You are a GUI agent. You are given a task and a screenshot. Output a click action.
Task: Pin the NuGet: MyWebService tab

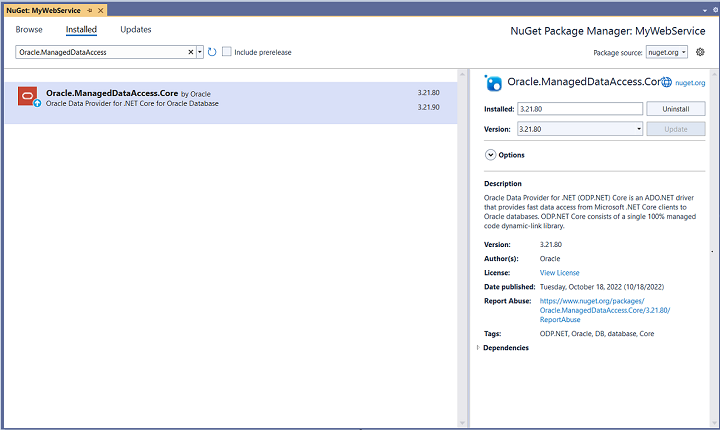point(90,10)
